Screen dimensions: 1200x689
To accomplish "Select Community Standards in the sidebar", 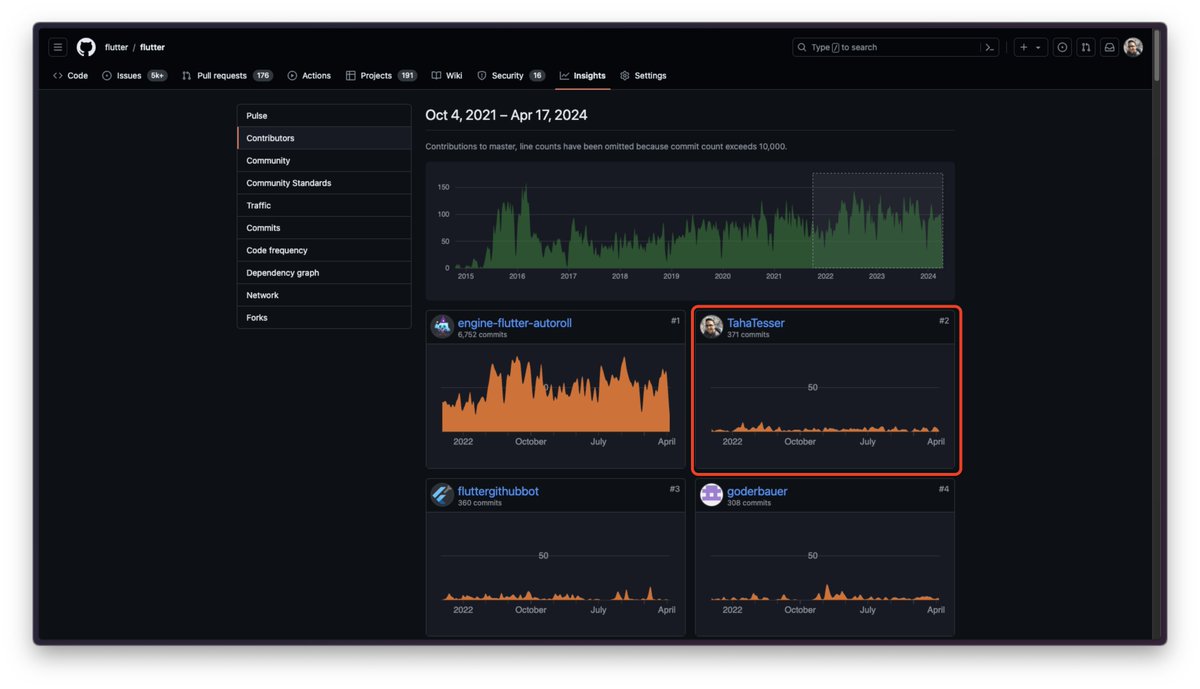I will tap(324, 183).
